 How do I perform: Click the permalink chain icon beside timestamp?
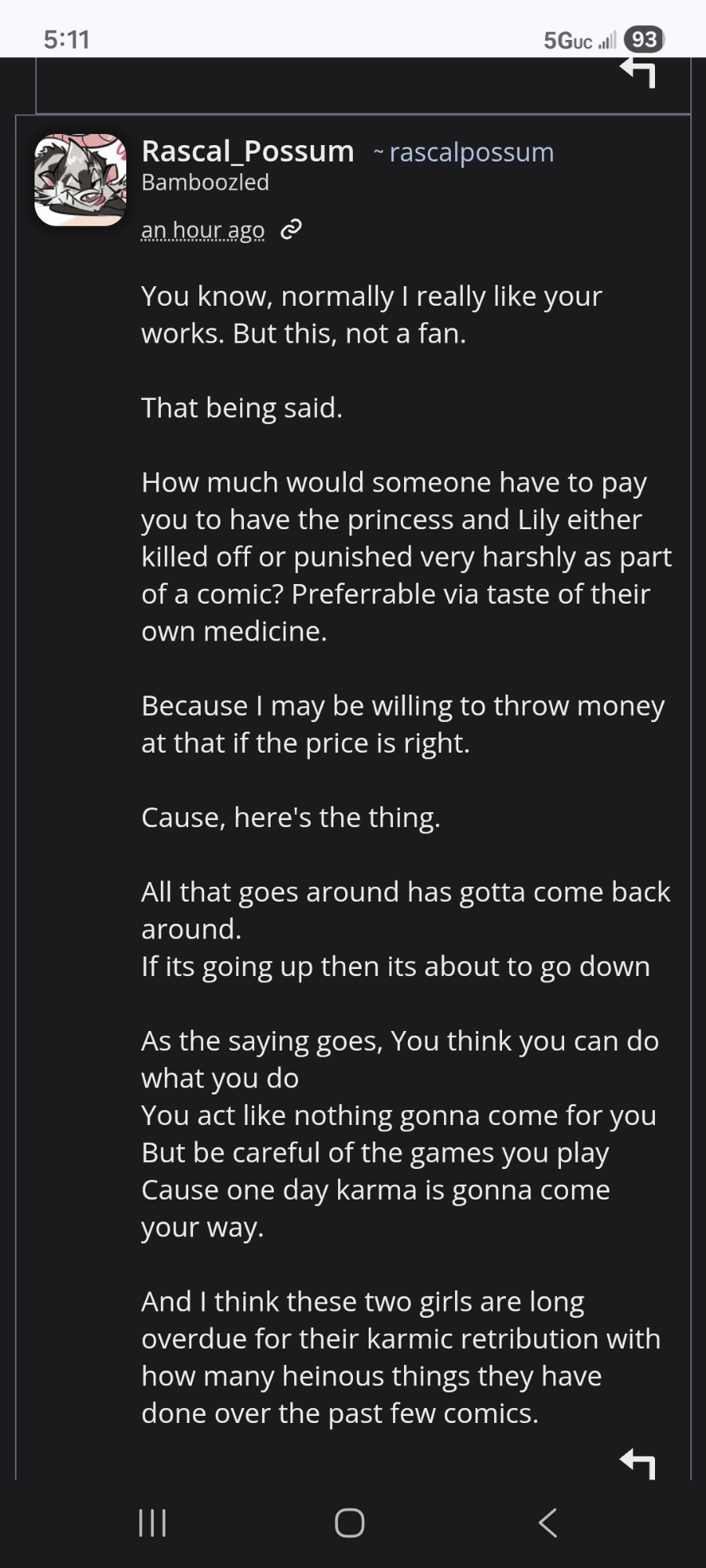(x=291, y=230)
